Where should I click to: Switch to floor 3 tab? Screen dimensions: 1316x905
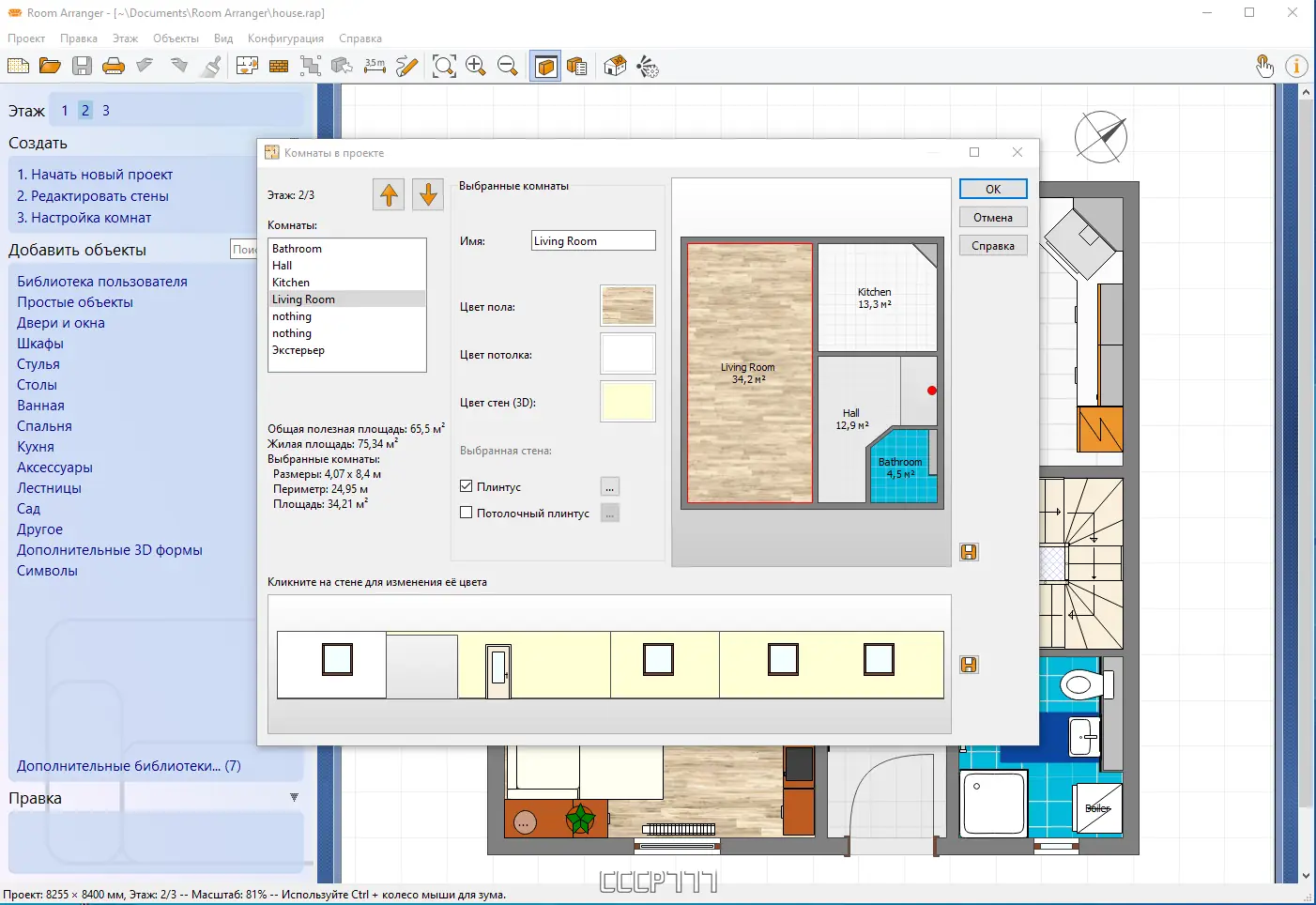[x=106, y=111]
